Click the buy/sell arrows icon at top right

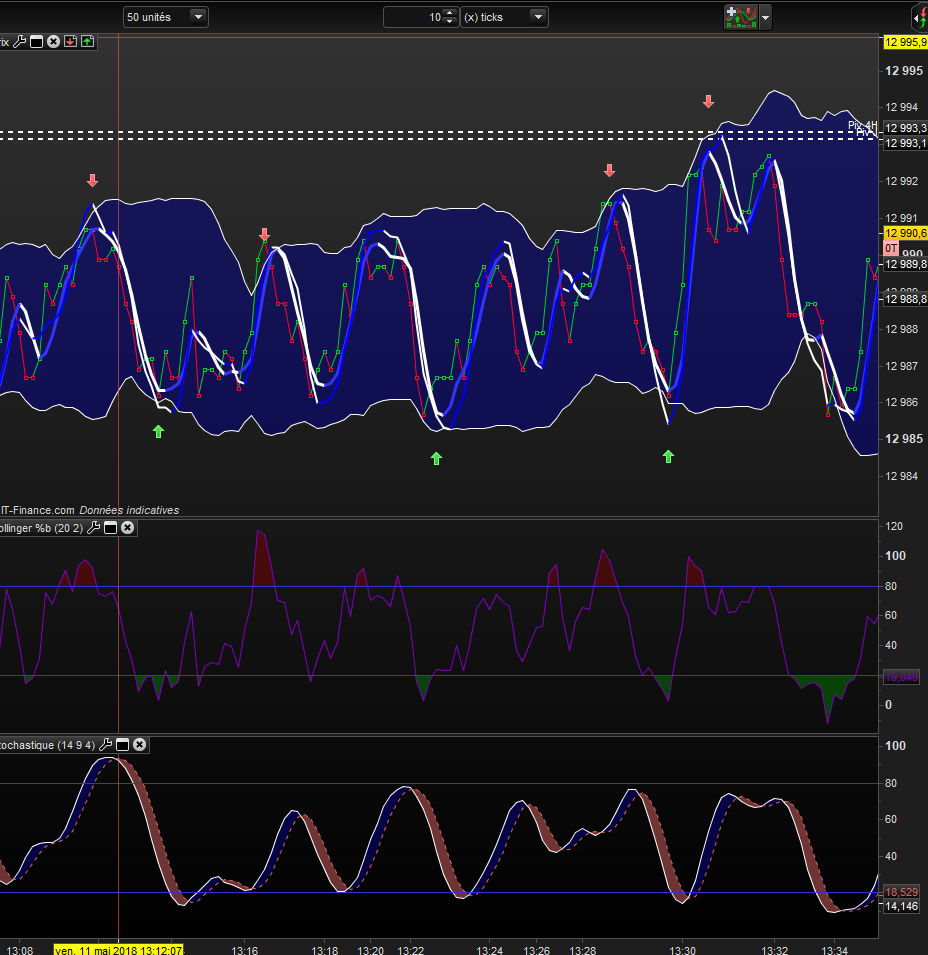coord(919,17)
